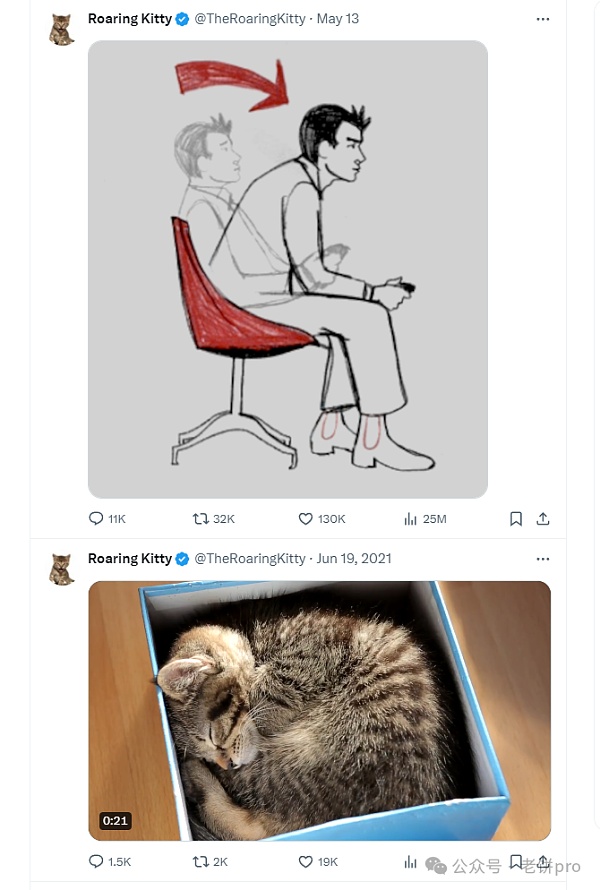The height and width of the screenshot is (890, 600).
Task: Reply to the Jun 19, 2021 tweet
Action: coord(97,861)
